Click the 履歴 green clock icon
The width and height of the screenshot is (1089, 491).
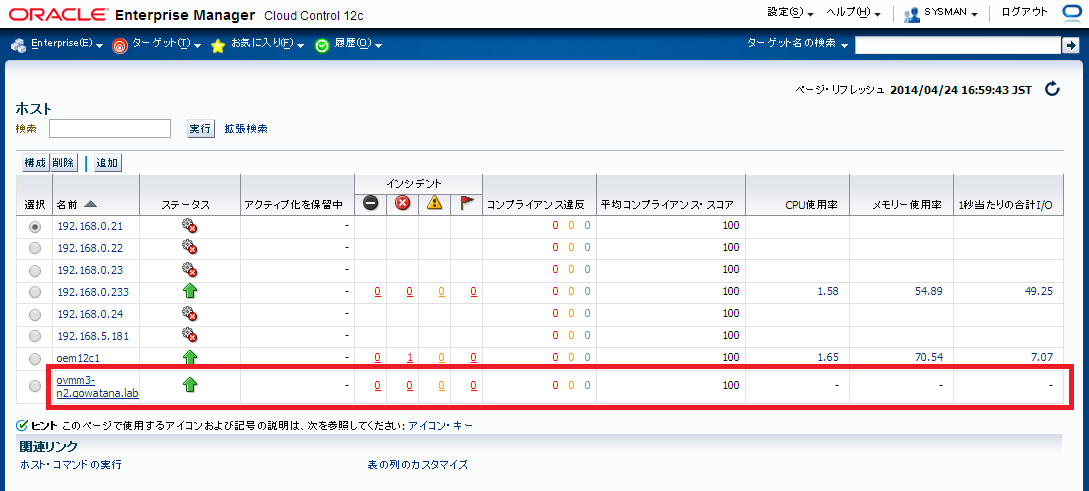322,45
